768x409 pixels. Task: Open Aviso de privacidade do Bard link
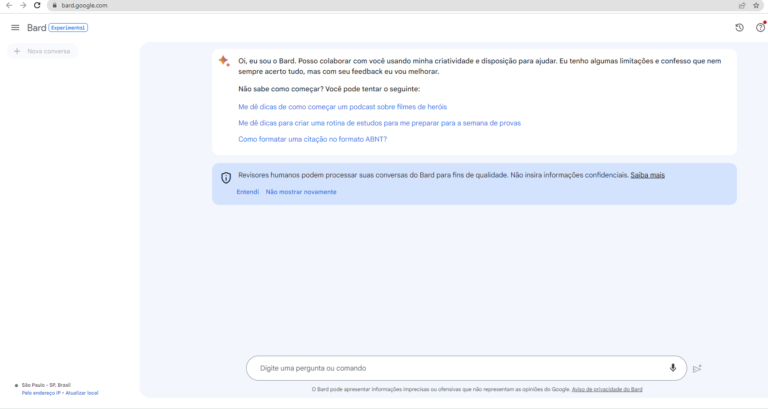(x=607, y=389)
